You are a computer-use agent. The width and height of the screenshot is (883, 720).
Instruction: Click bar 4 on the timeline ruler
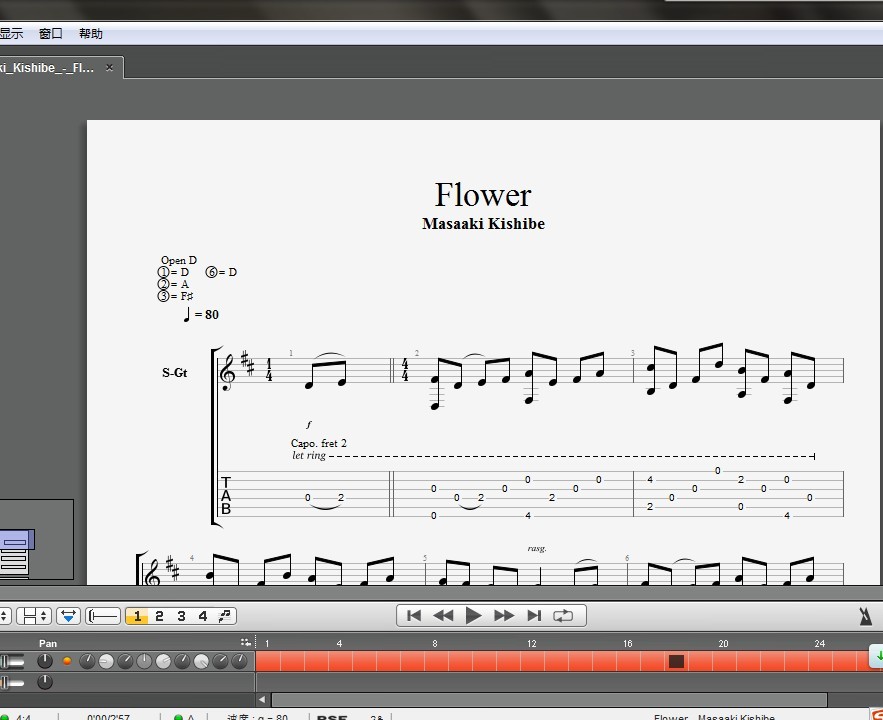click(x=339, y=643)
